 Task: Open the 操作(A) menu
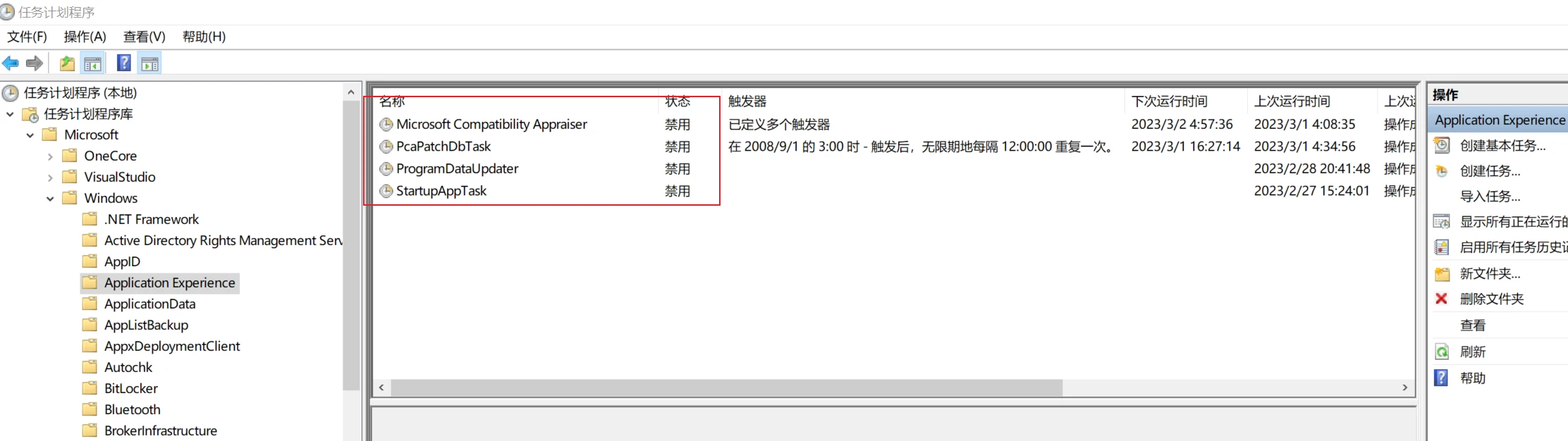click(x=85, y=37)
